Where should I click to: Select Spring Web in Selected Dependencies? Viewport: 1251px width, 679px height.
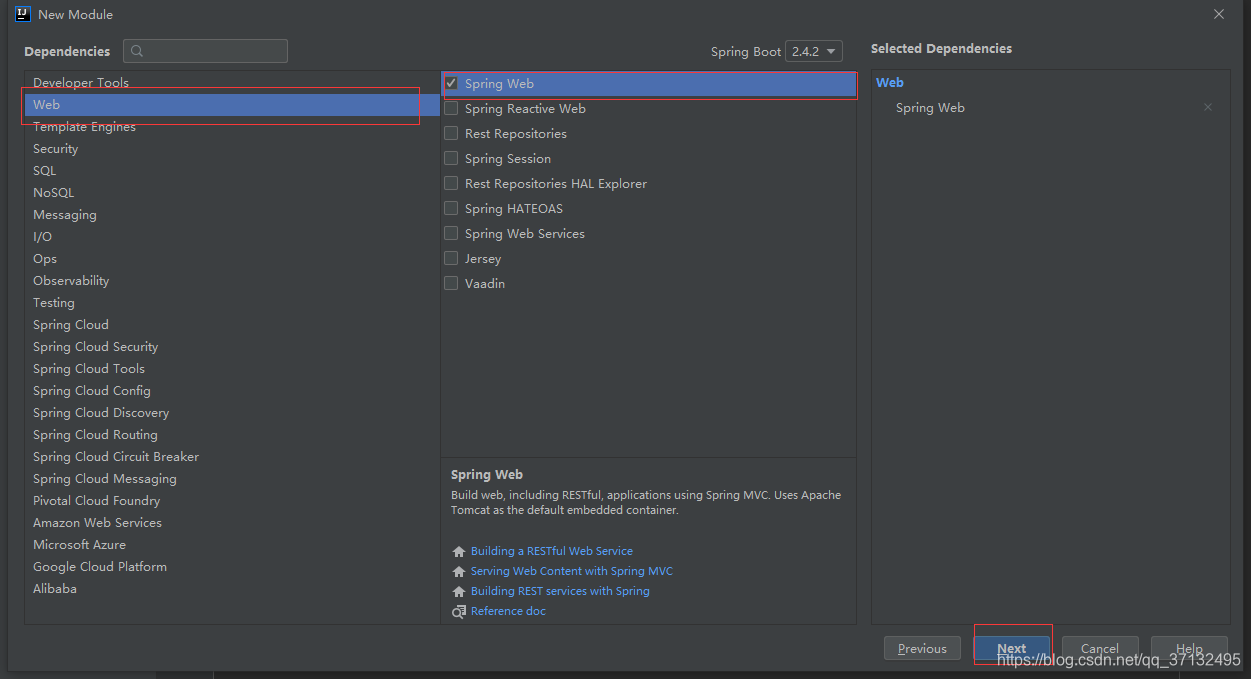(930, 108)
